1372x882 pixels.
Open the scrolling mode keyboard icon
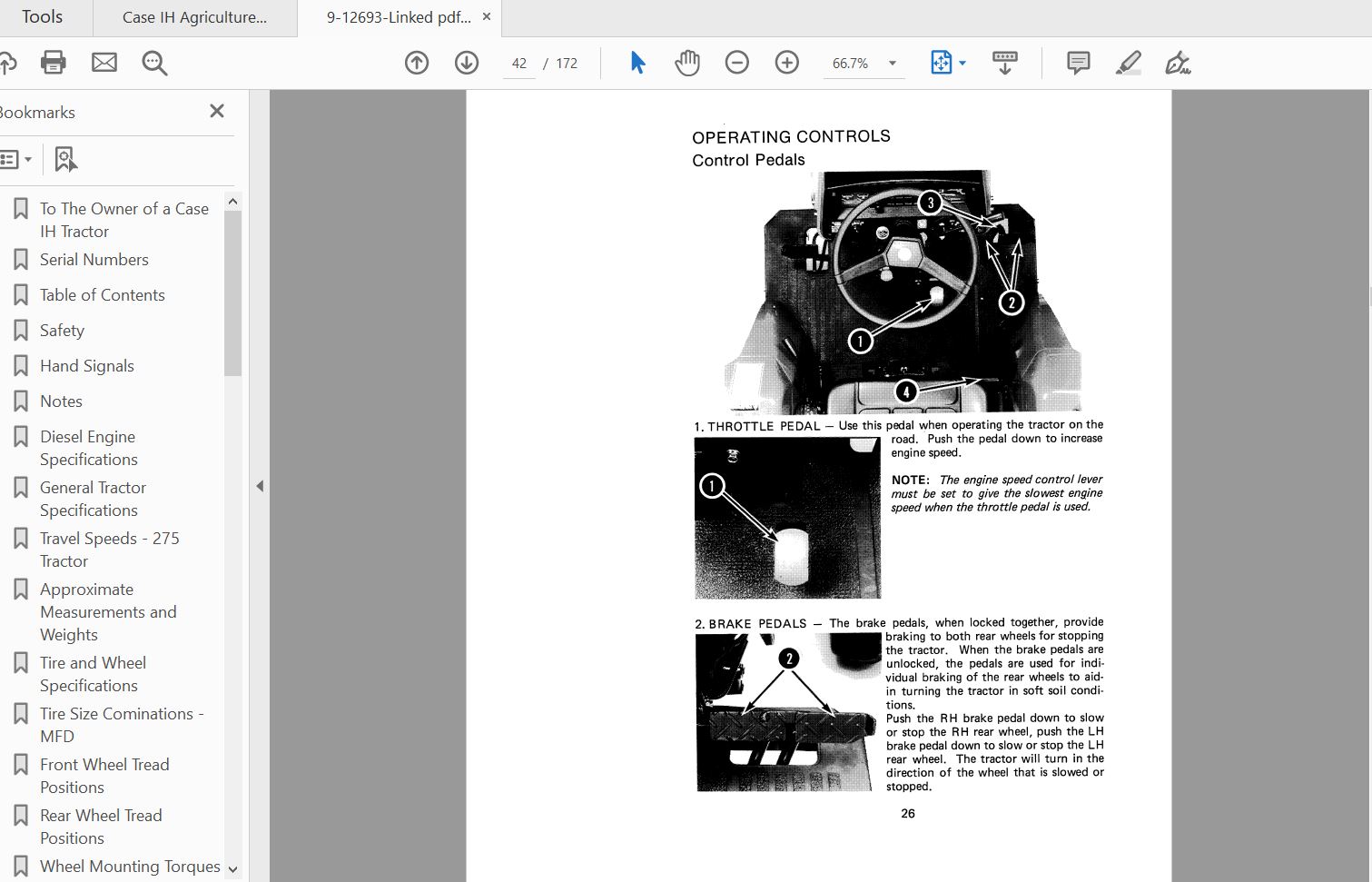coord(1005,63)
